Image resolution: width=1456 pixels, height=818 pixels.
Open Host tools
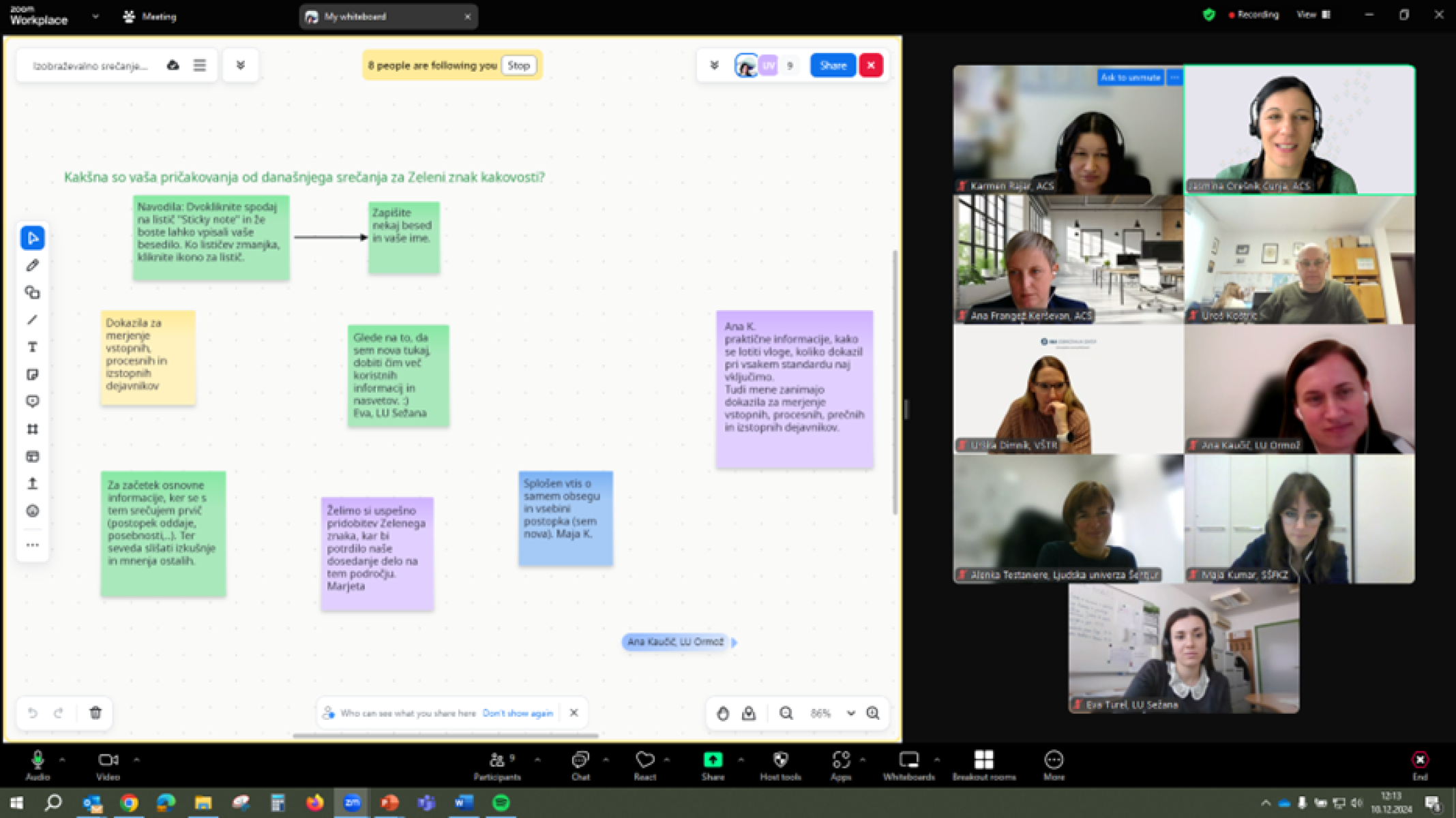[781, 765]
